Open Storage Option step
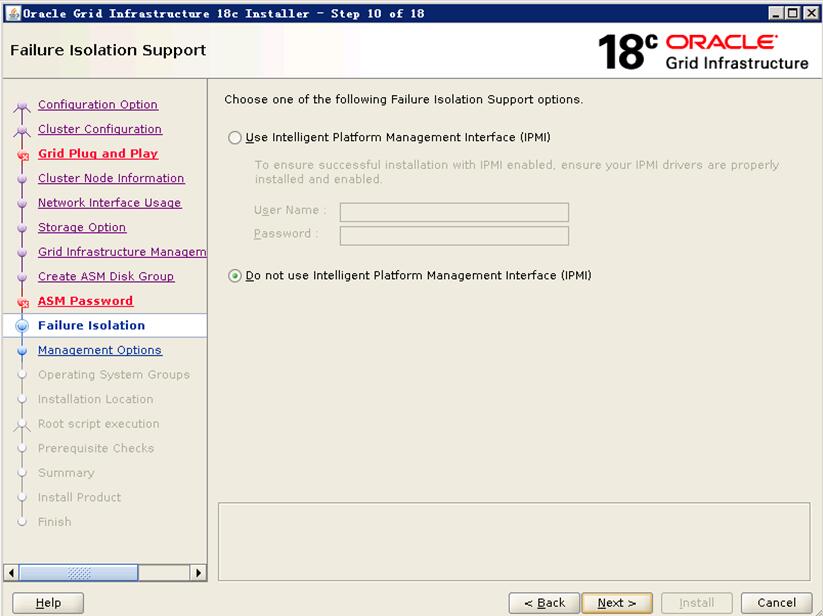The height and width of the screenshot is (616, 823). coord(82,227)
